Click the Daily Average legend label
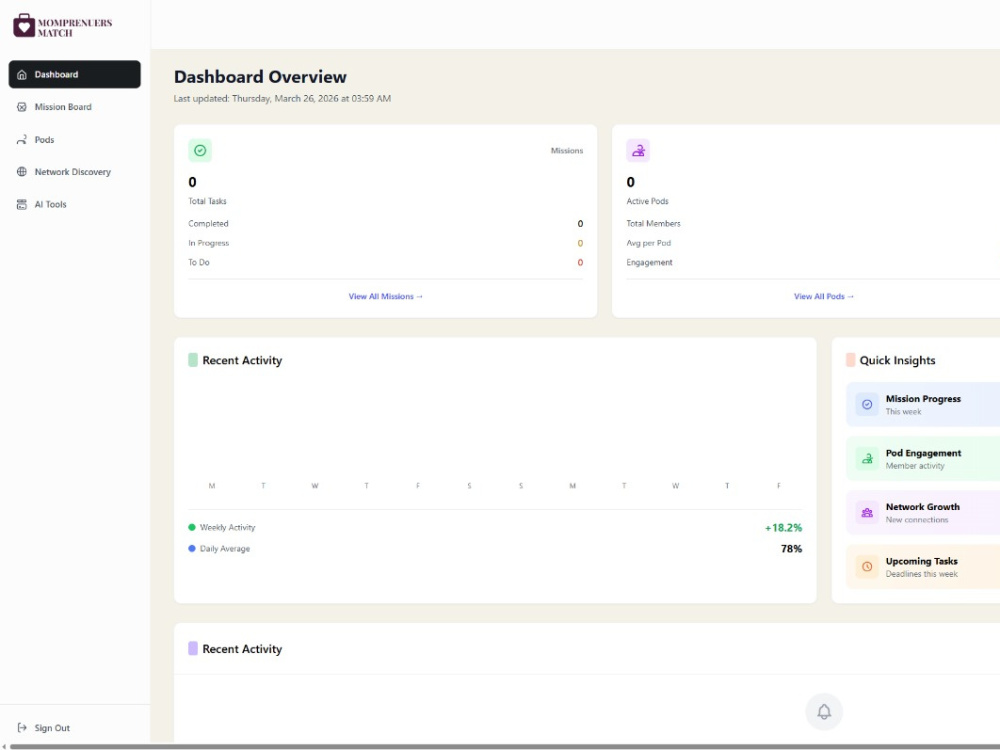Image resolution: width=1000 pixels, height=750 pixels. pyautogui.click(x=224, y=548)
